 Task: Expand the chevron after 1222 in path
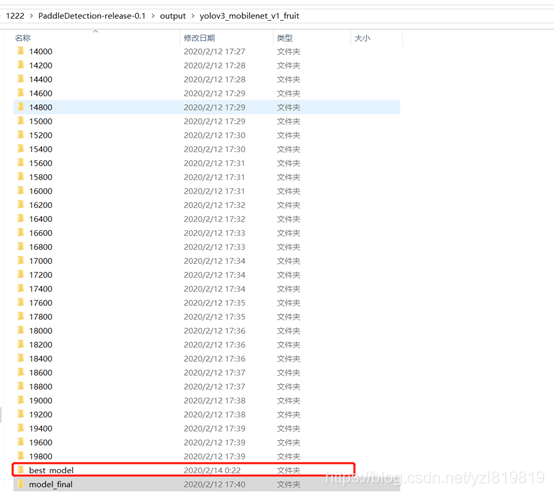(31, 16)
